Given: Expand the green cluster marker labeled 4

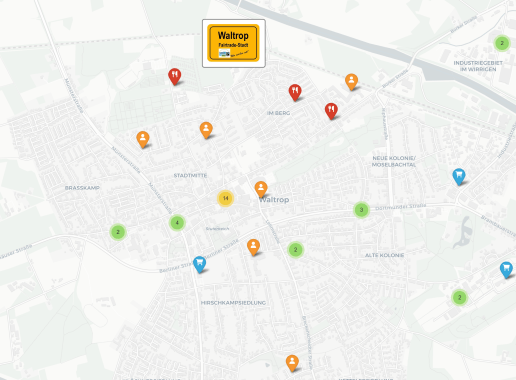Looking at the screenshot, I should (x=177, y=223).
